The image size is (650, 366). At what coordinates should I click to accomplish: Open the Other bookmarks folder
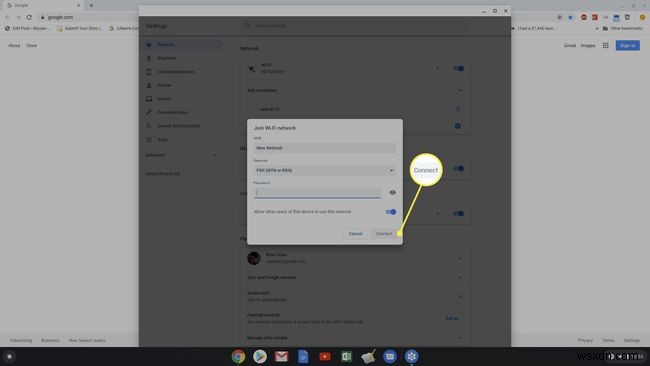(622, 28)
